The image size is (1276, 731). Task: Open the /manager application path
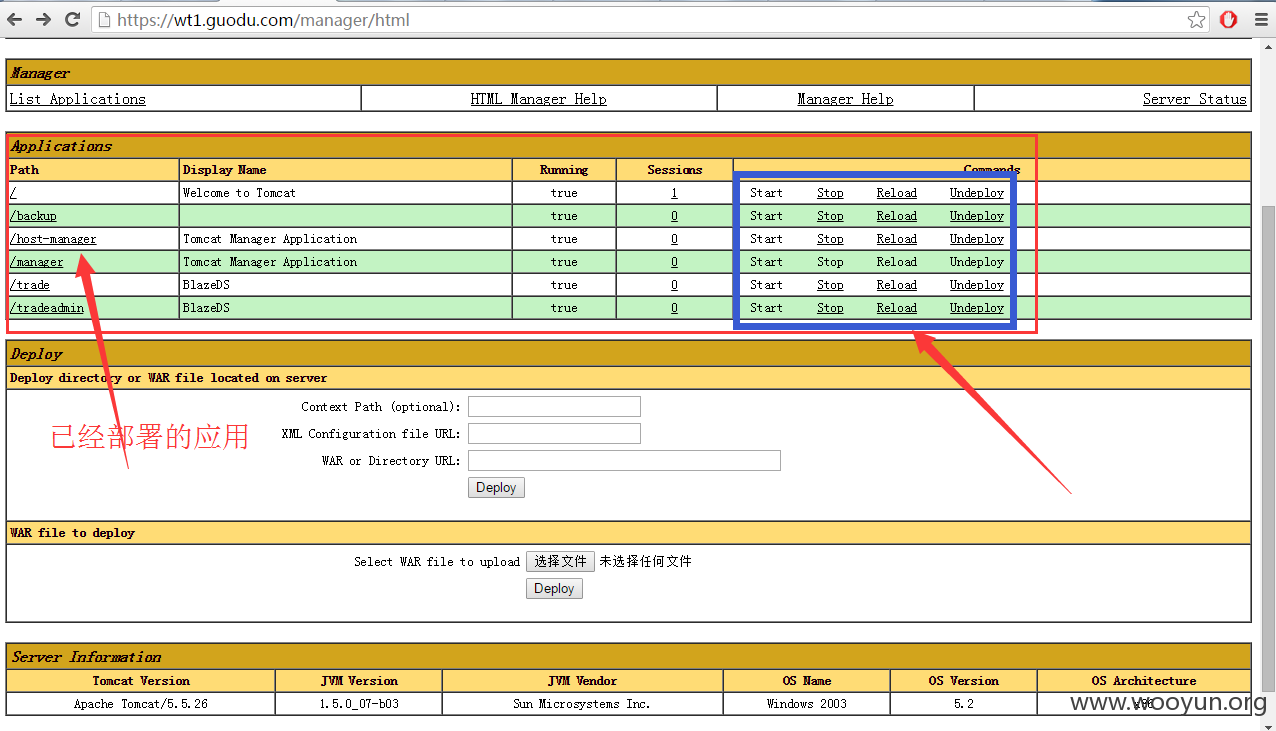[36, 262]
